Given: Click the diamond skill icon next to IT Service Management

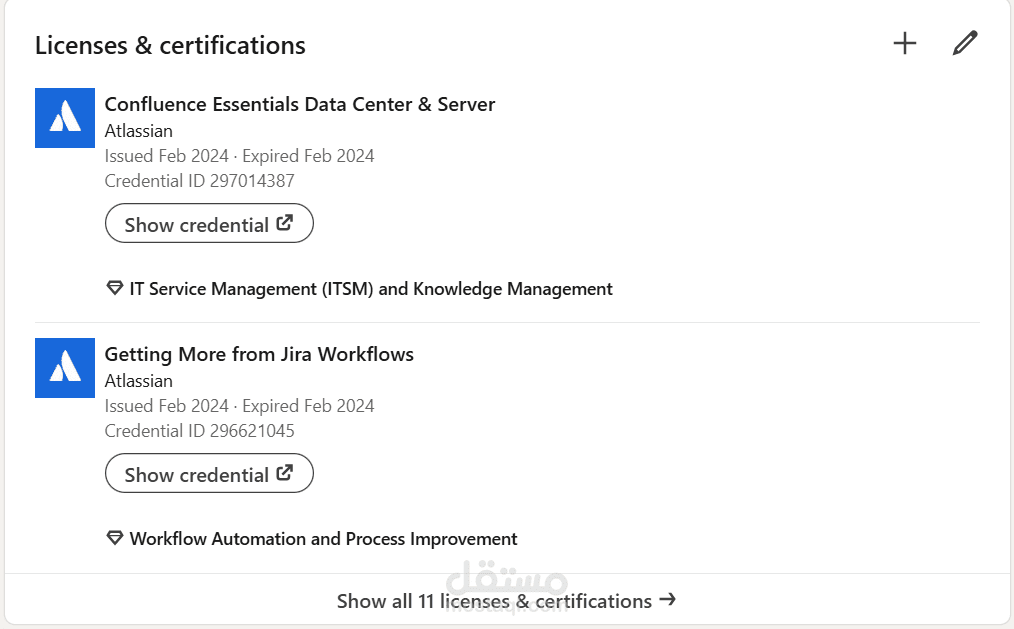Looking at the screenshot, I should (114, 288).
